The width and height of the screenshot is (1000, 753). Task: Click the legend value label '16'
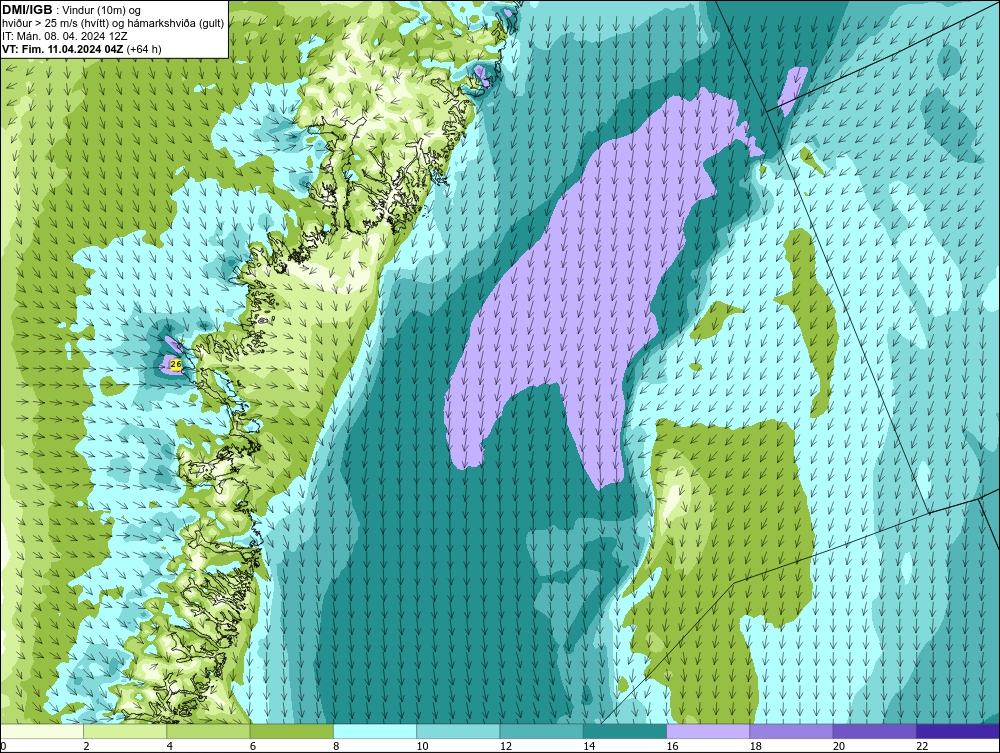click(672, 746)
